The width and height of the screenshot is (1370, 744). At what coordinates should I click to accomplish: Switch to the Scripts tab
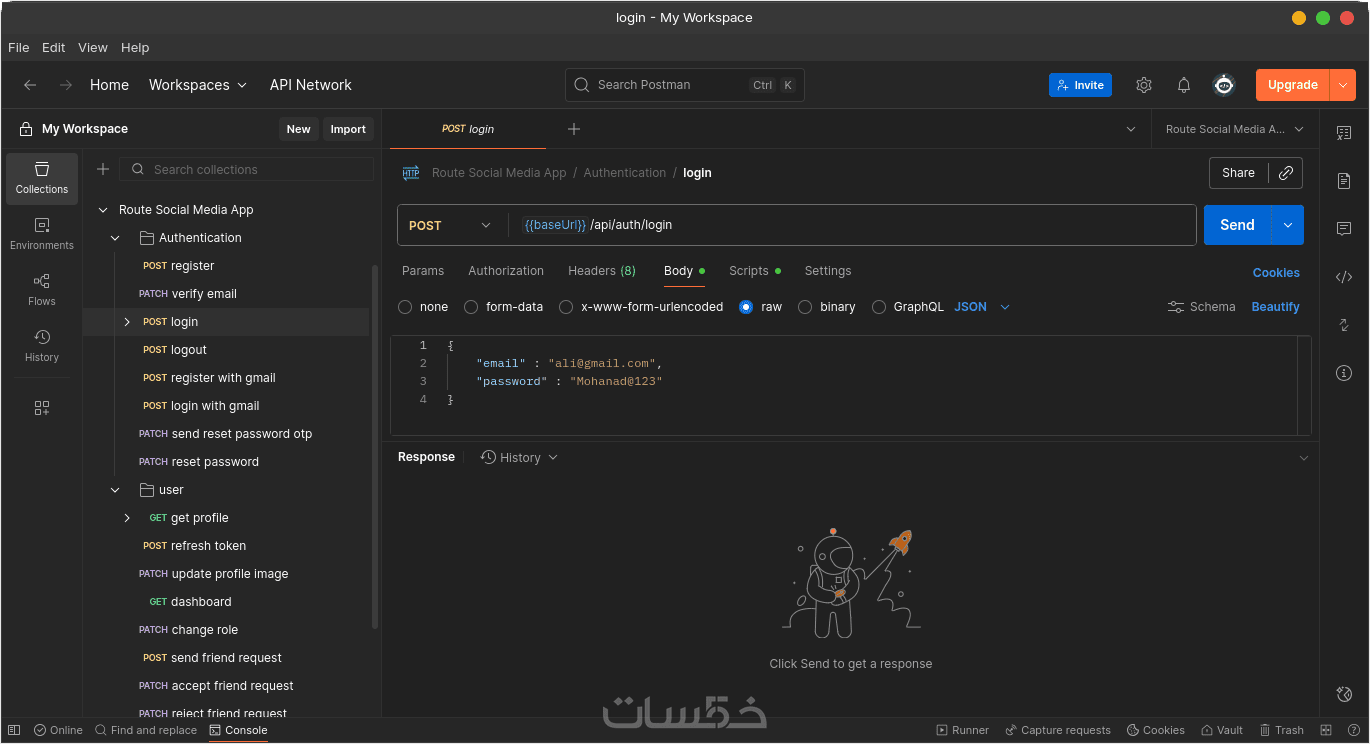pyautogui.click(x=755, y=271)
